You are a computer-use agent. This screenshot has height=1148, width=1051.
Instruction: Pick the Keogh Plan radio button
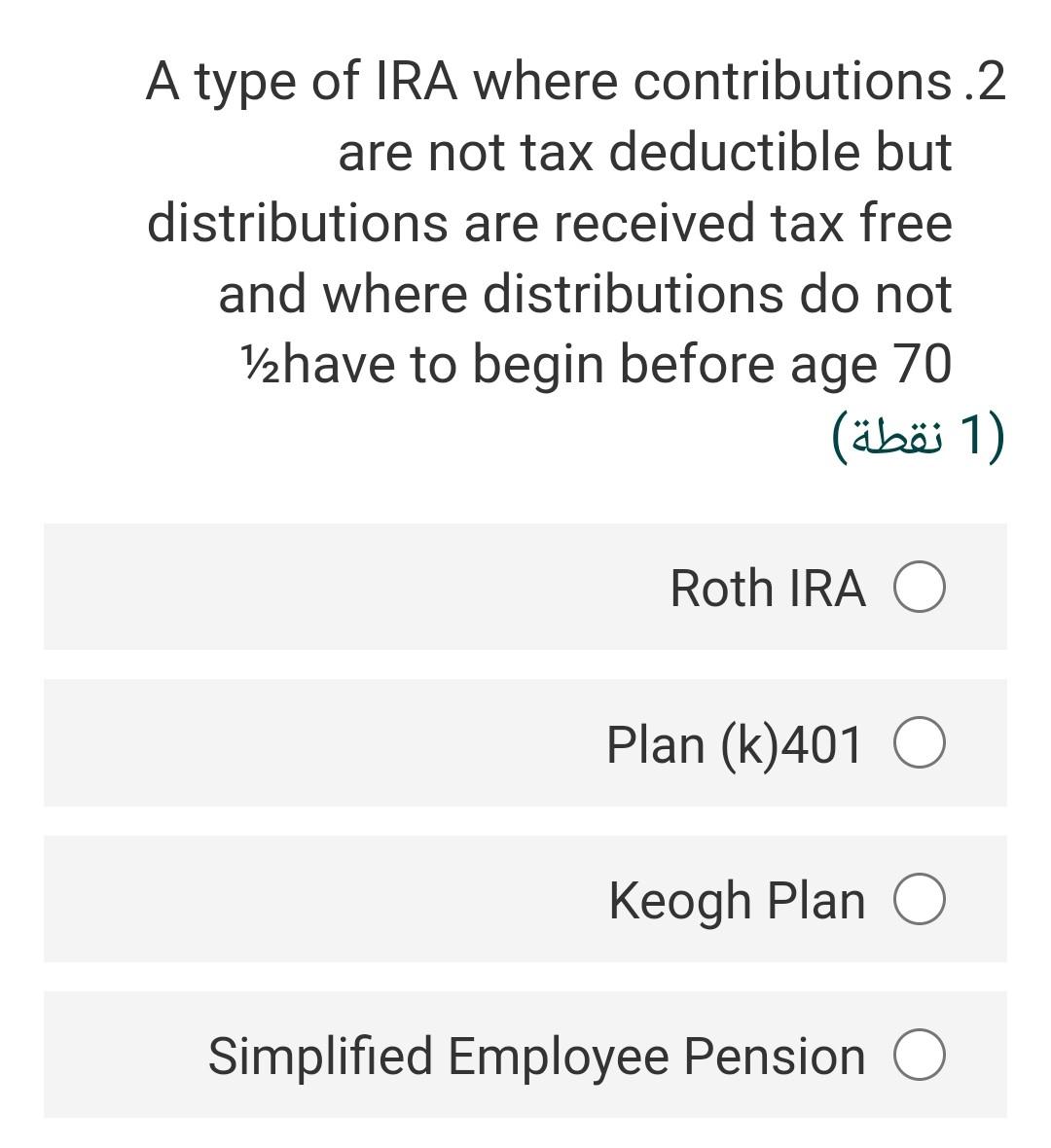(920, 900)
